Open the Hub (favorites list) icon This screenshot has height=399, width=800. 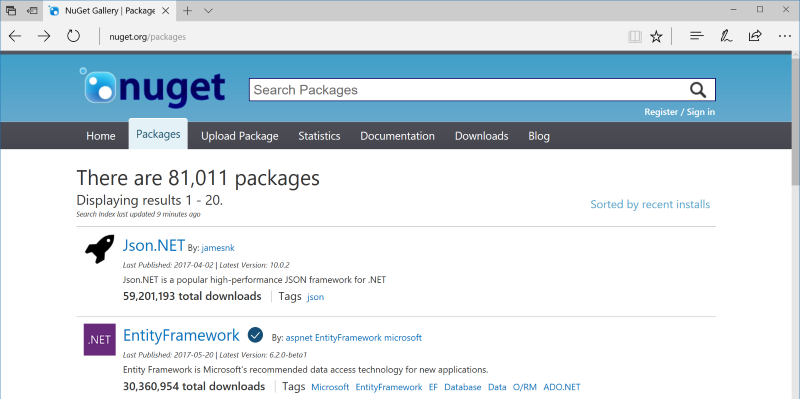coord(696,36)
